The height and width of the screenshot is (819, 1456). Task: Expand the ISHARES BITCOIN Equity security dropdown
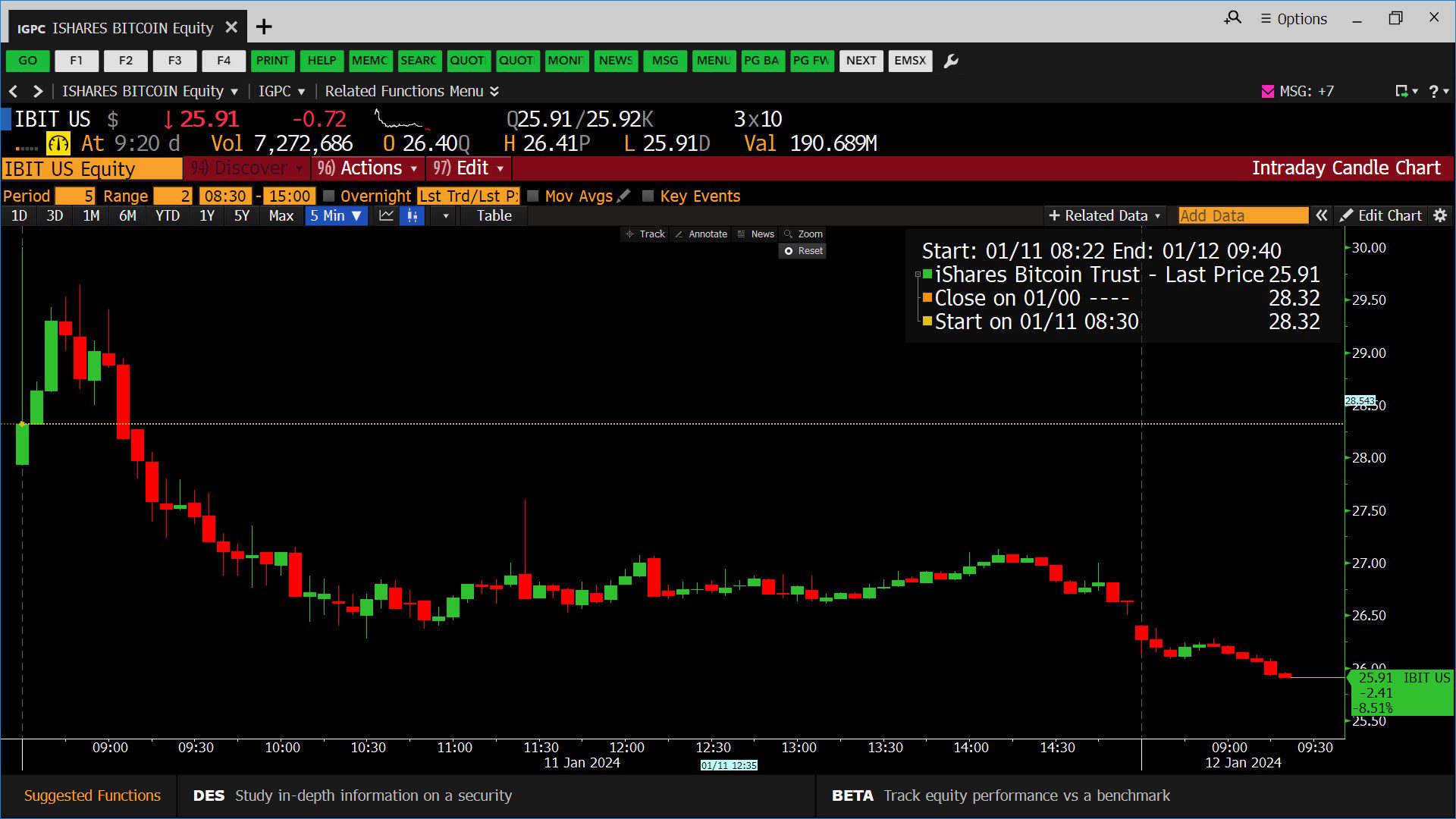(x=150, y=91)
